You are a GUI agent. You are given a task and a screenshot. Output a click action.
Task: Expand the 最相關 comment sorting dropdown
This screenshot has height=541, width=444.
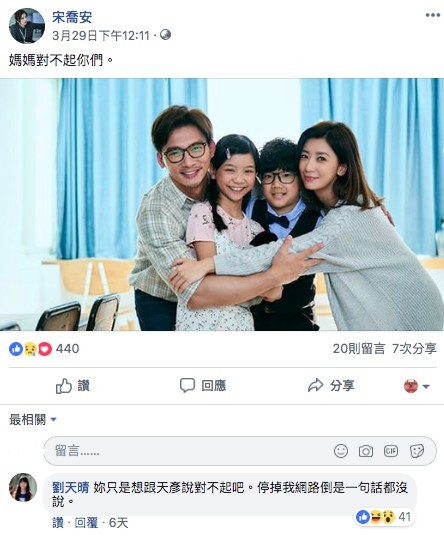click(x=32, y=420)
